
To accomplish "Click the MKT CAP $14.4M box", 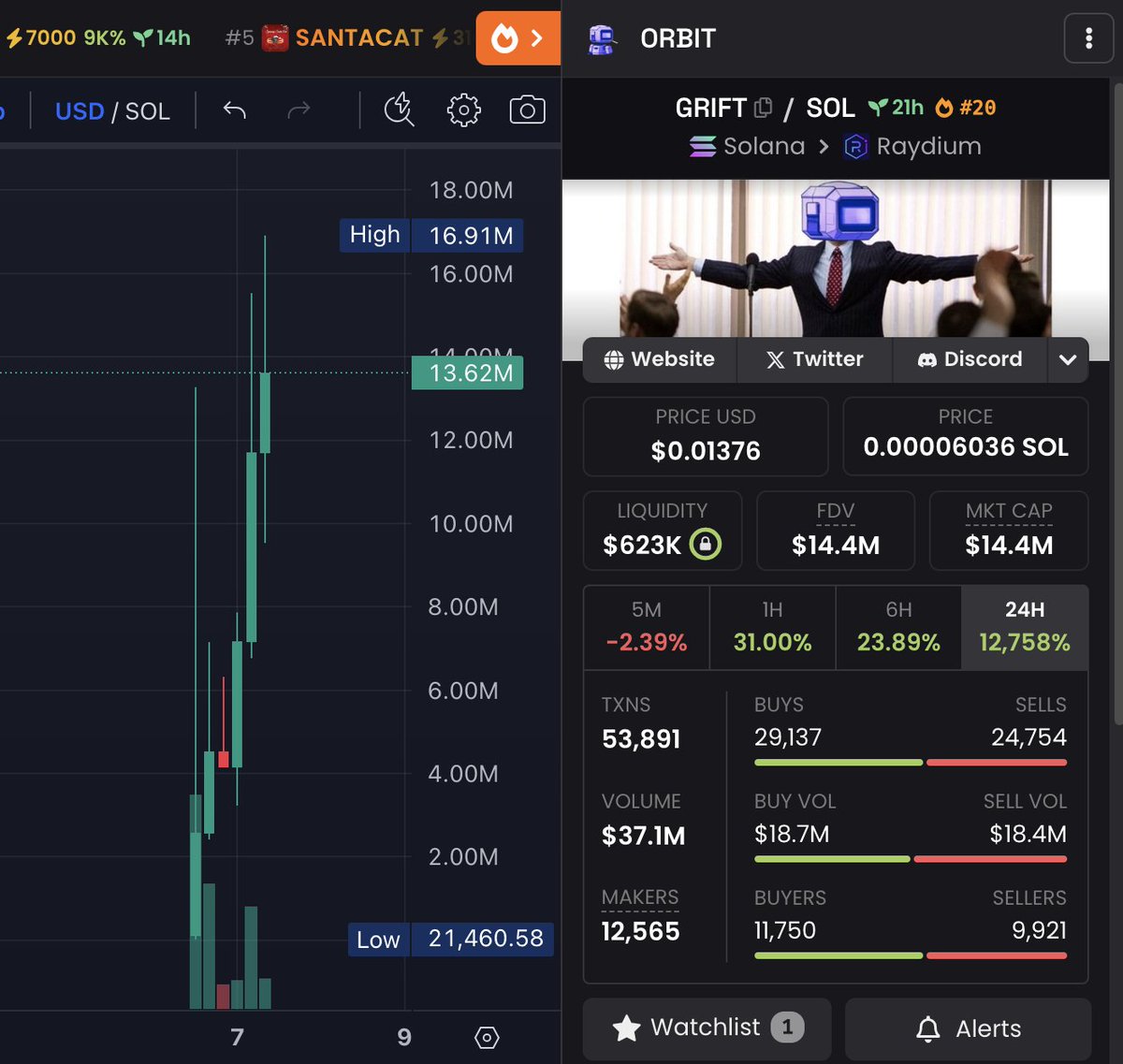I will pyautogui.click(x=1009, y=531).
